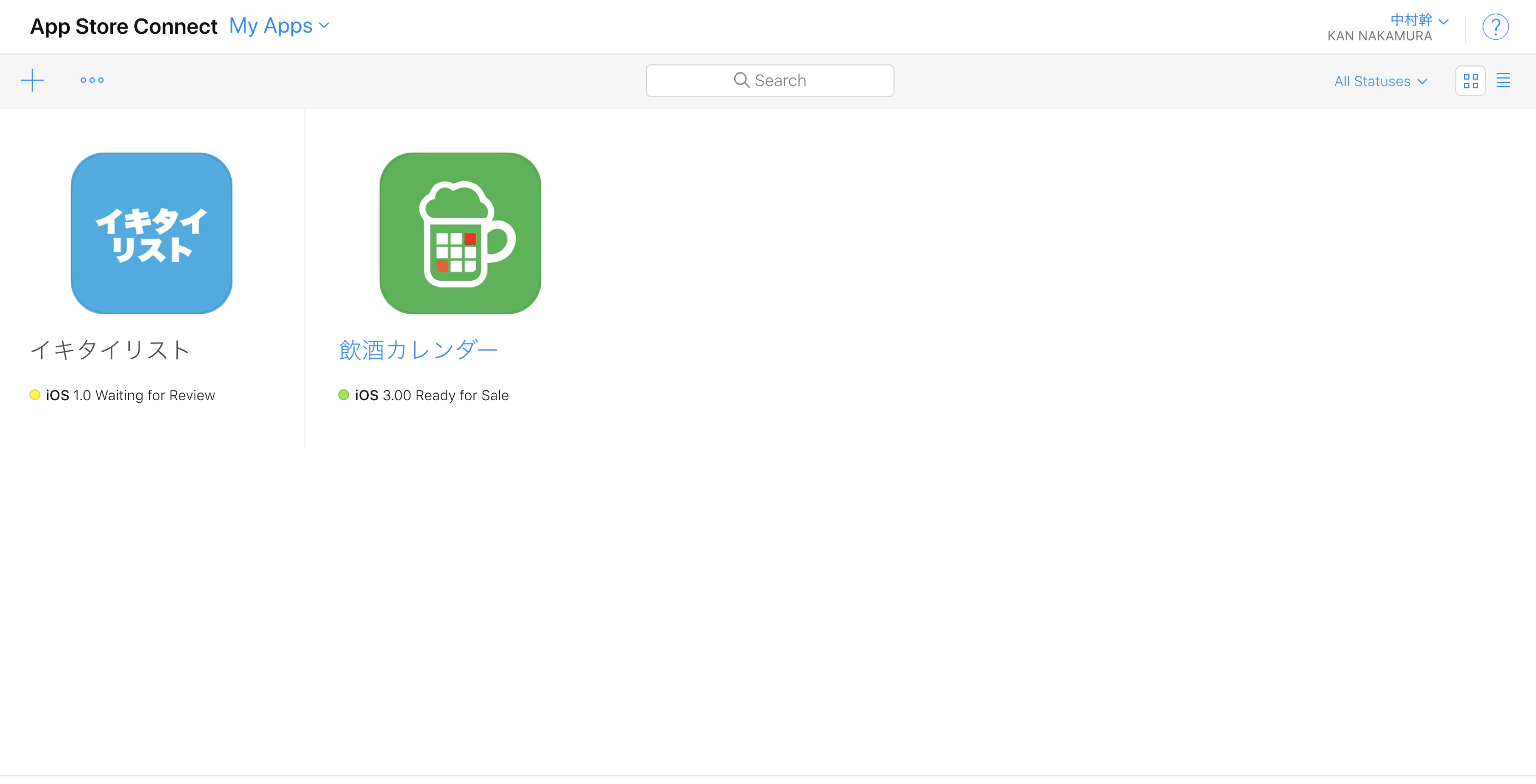Viewport: 1536px width, 784px height.
Task: Click the KAN NAKAMURA team name
Action: click(1379, 37)
